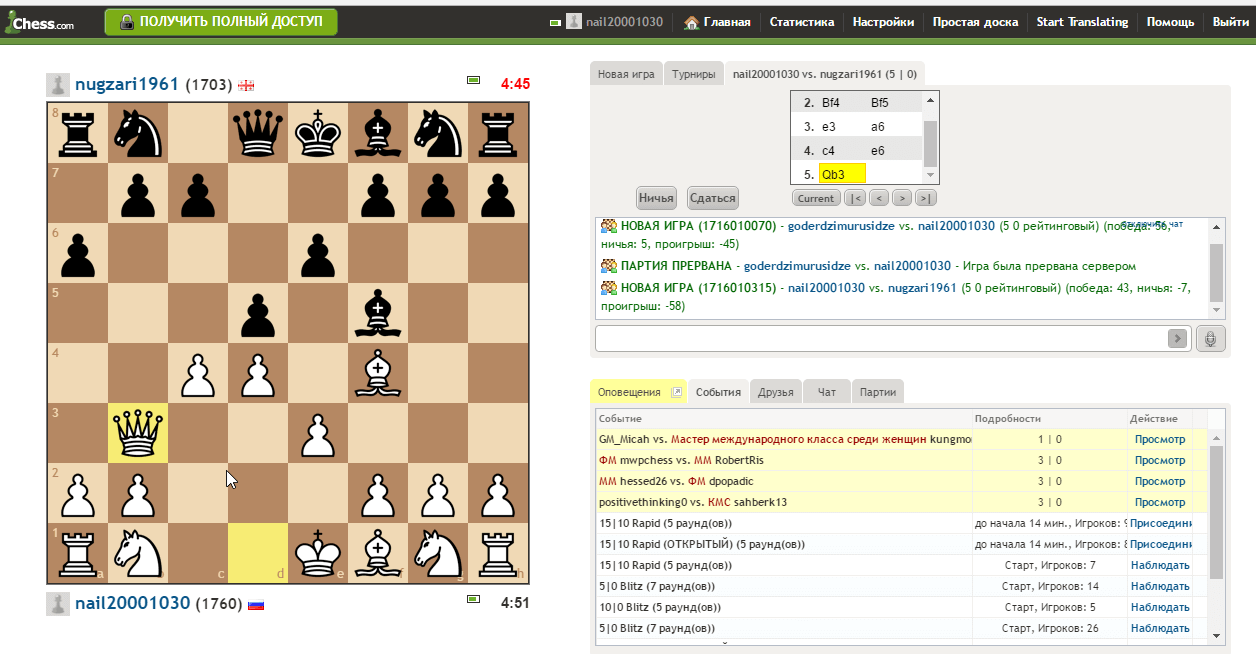Click the microphone icon beside chat input

pos(1210,339)
